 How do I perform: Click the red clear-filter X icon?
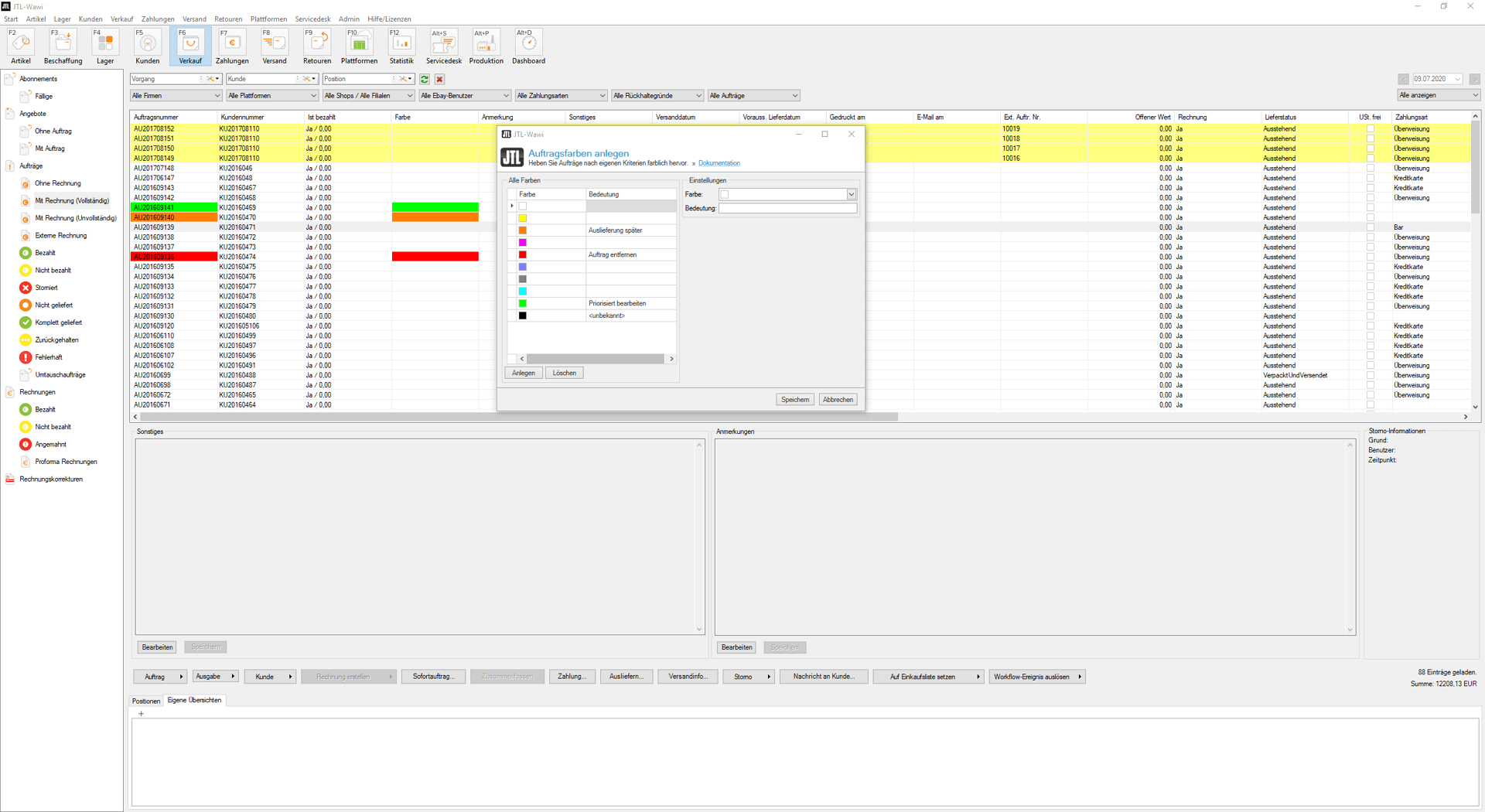[x=439, y=79]
